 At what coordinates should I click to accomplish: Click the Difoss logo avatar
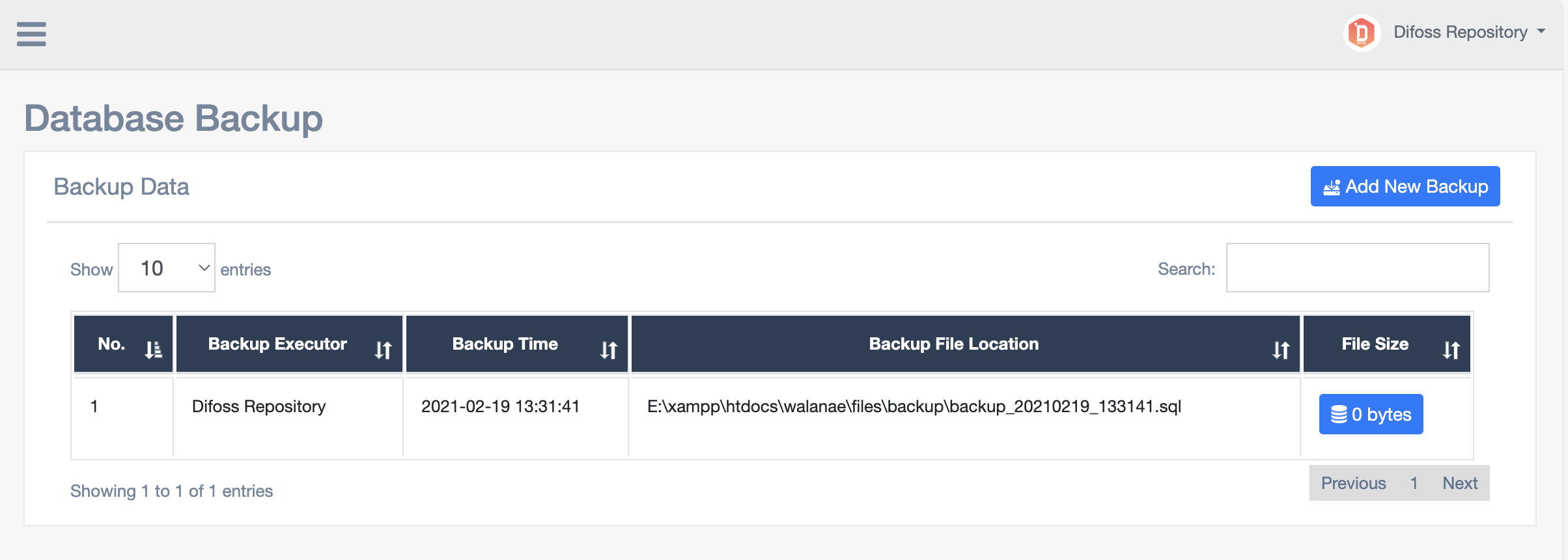[x=1362, y=33]
